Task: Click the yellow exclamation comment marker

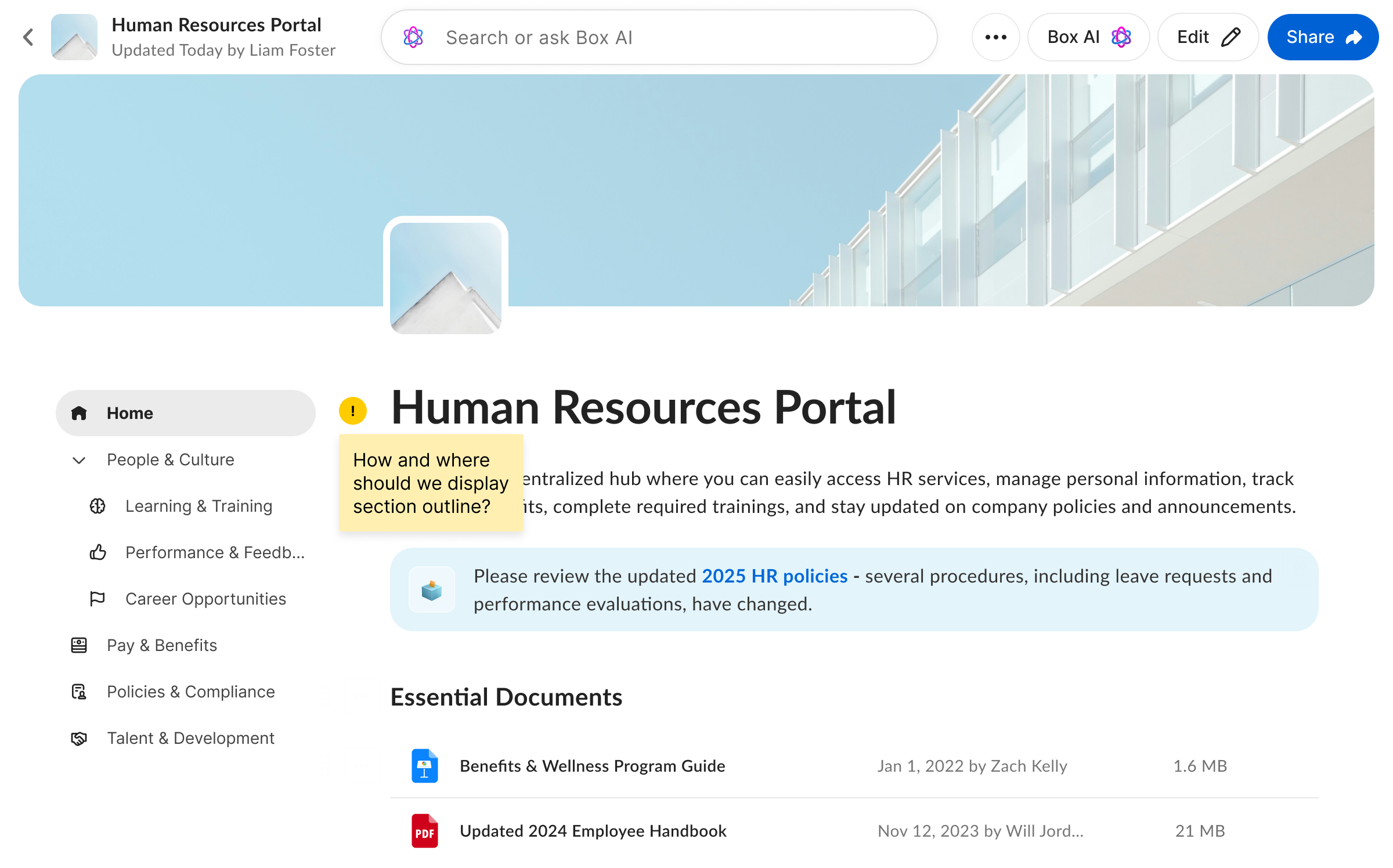Action: pyautogui.click(x=353, y=411)
